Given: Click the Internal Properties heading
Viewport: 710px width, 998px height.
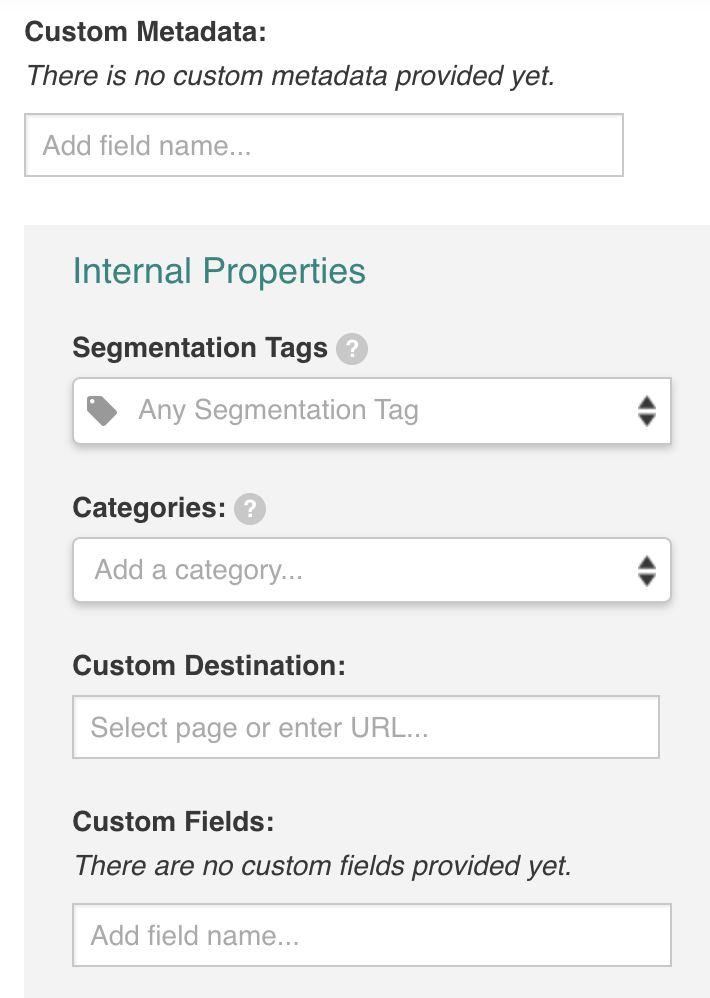Looking at the screenshot, I should click(x=219, y=271).
